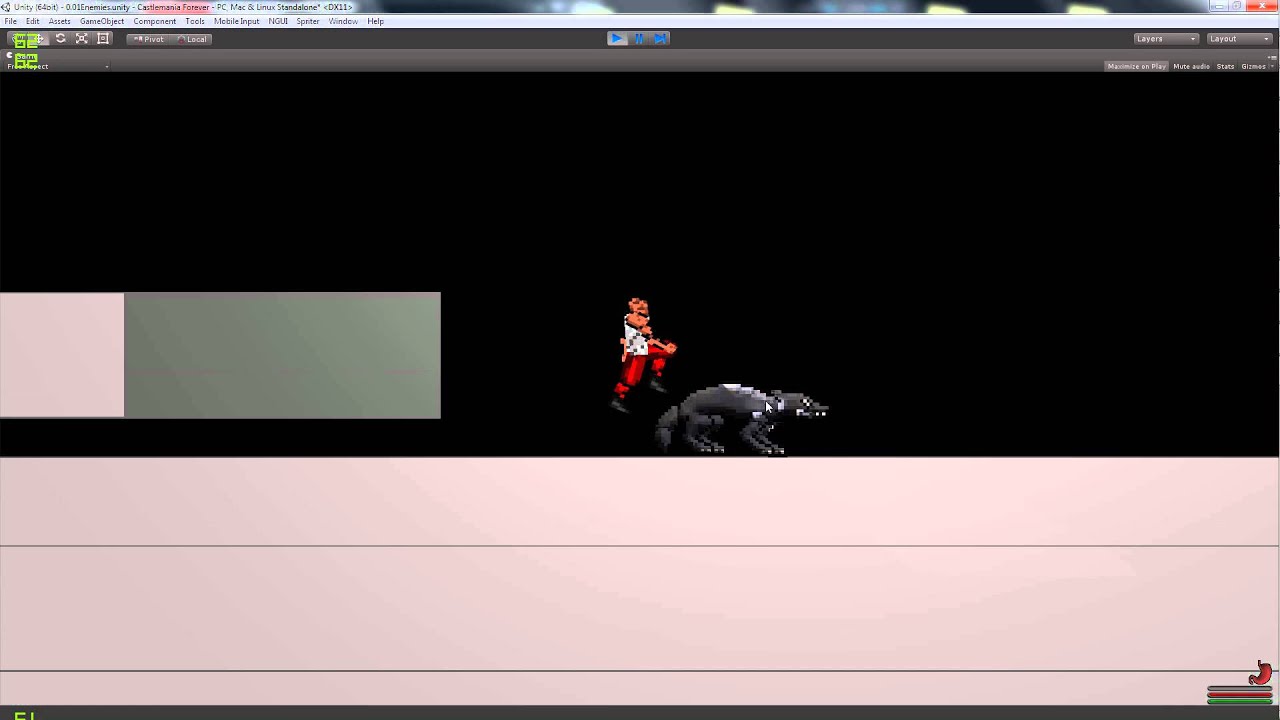Image resolution: width=1280 pixels, height=720 pixels.
Task: Step forward one frame
Action: pyautogui.click(x=660, y=38)
